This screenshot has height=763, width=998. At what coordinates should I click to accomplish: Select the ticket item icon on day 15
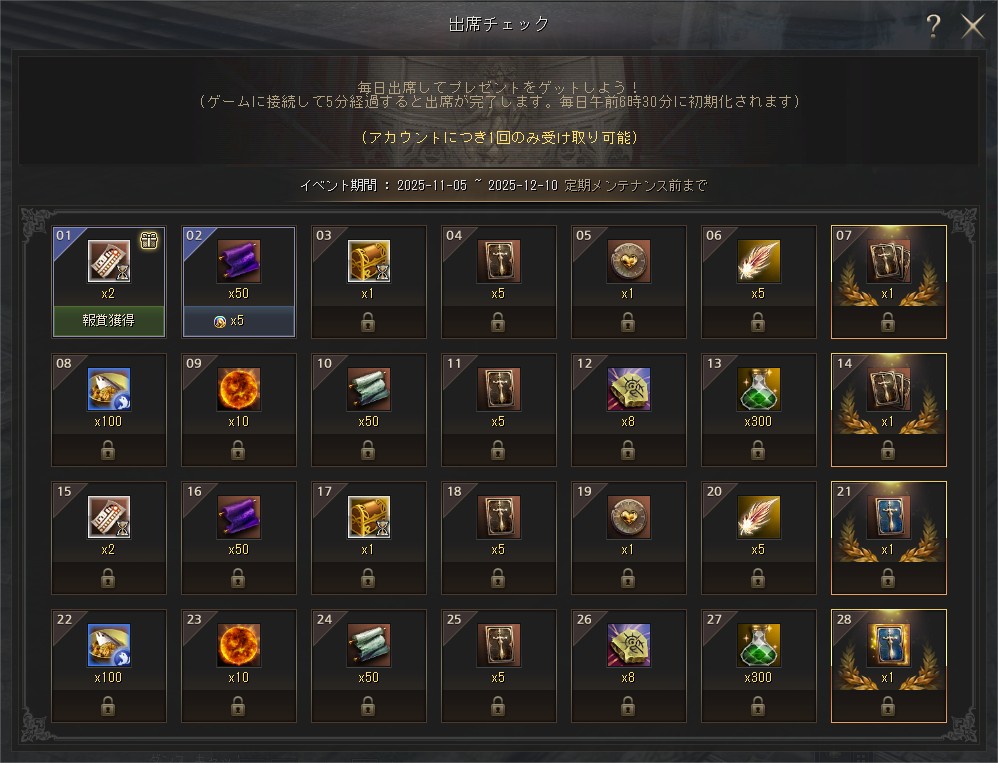tap(109, 517)
